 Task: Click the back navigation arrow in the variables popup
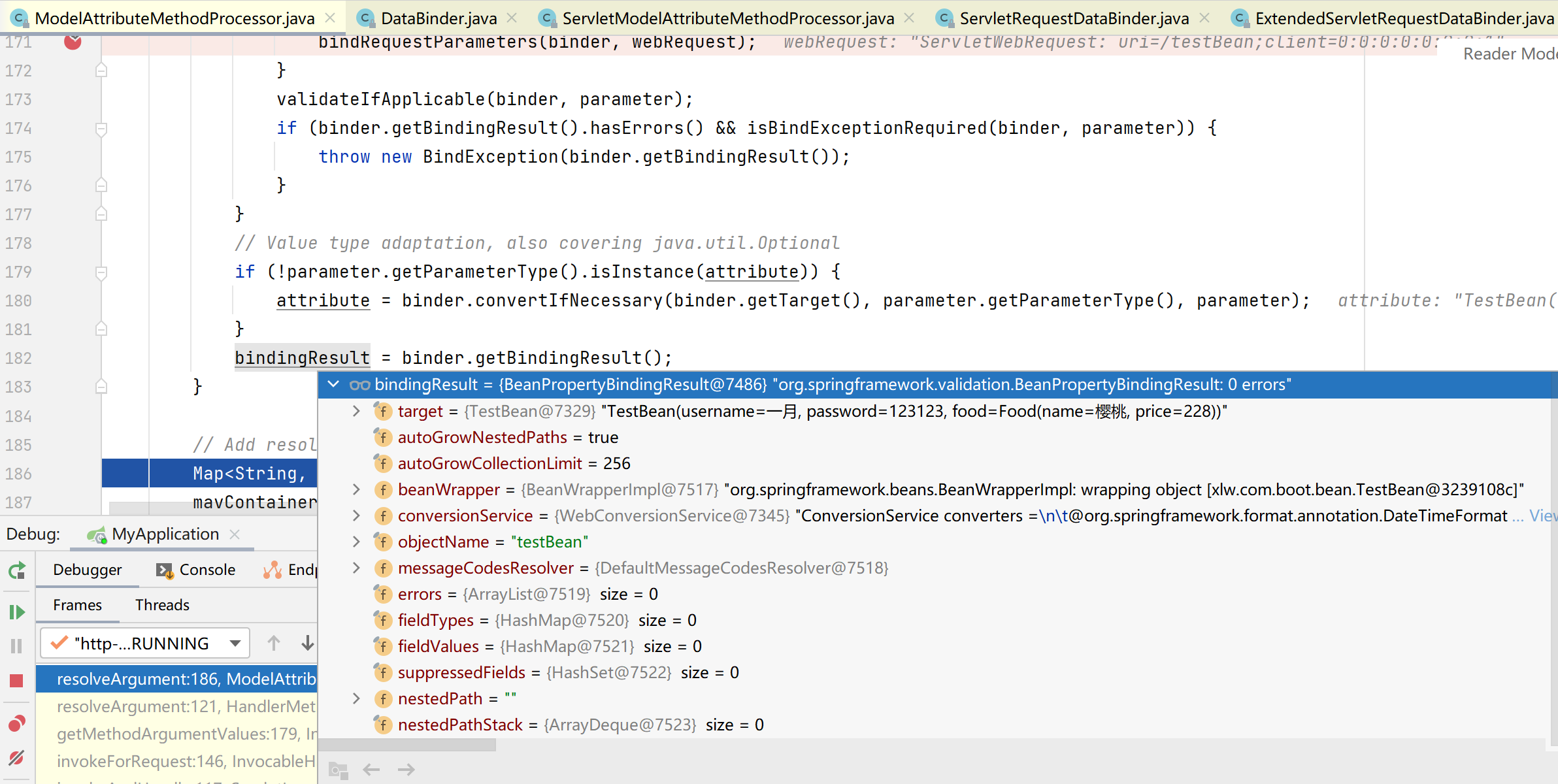click(371, 770)
